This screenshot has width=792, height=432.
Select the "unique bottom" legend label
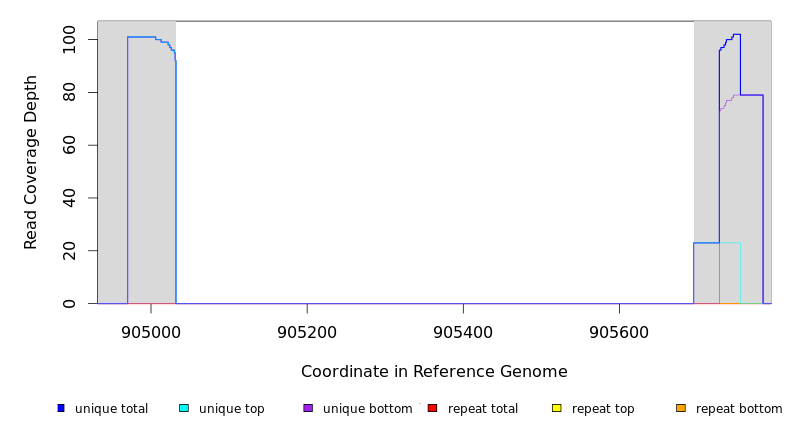(367, 409)
